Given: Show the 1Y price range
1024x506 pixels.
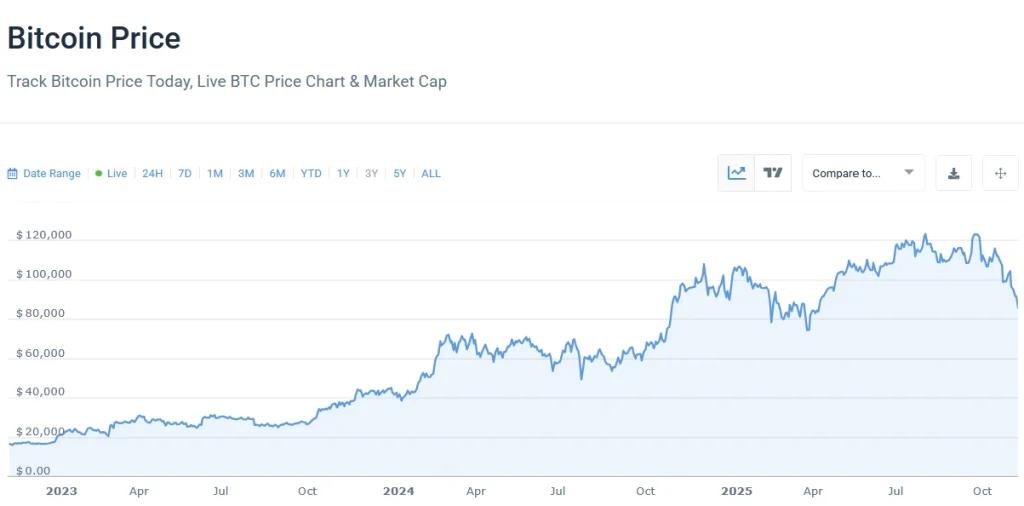Looking at the screenshot, I should click(343, 174).
